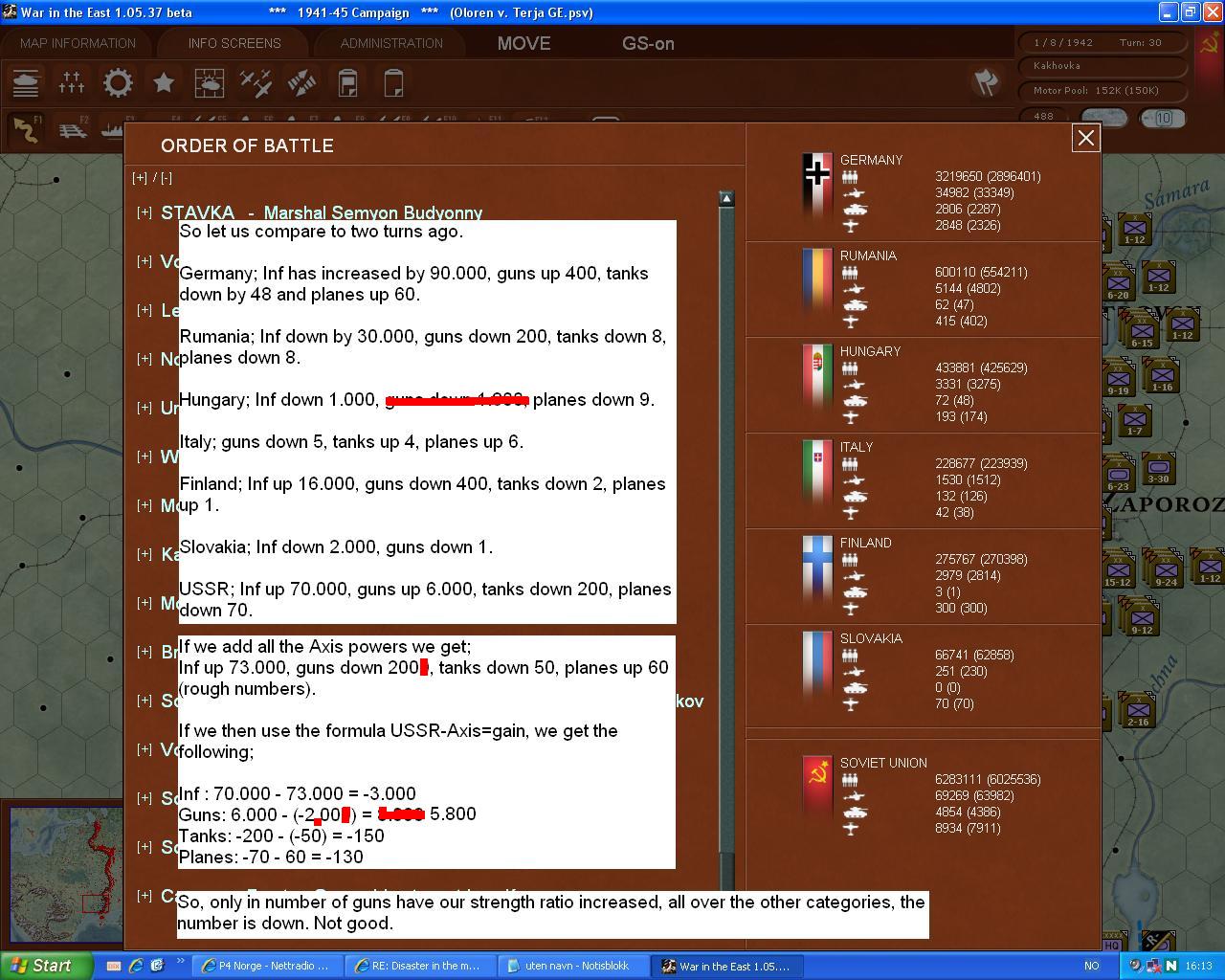This screenshot has height=980, width=1225.
Task: Expand the order of battle row starting with Br
Action: pos(144,652)
